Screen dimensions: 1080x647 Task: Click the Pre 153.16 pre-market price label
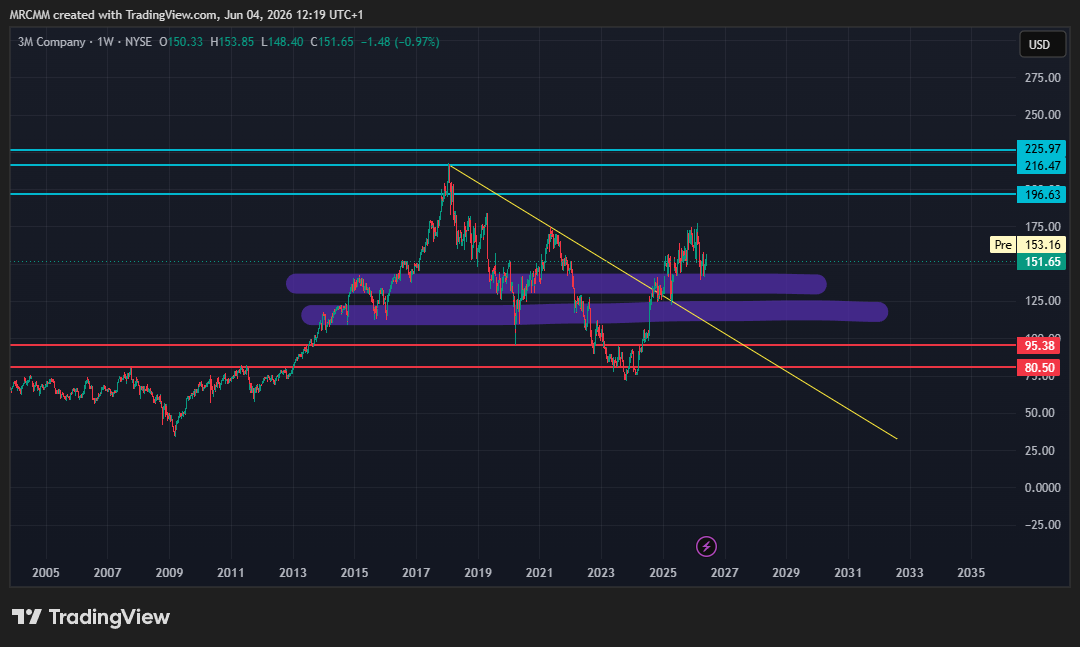pos(1028,245)
